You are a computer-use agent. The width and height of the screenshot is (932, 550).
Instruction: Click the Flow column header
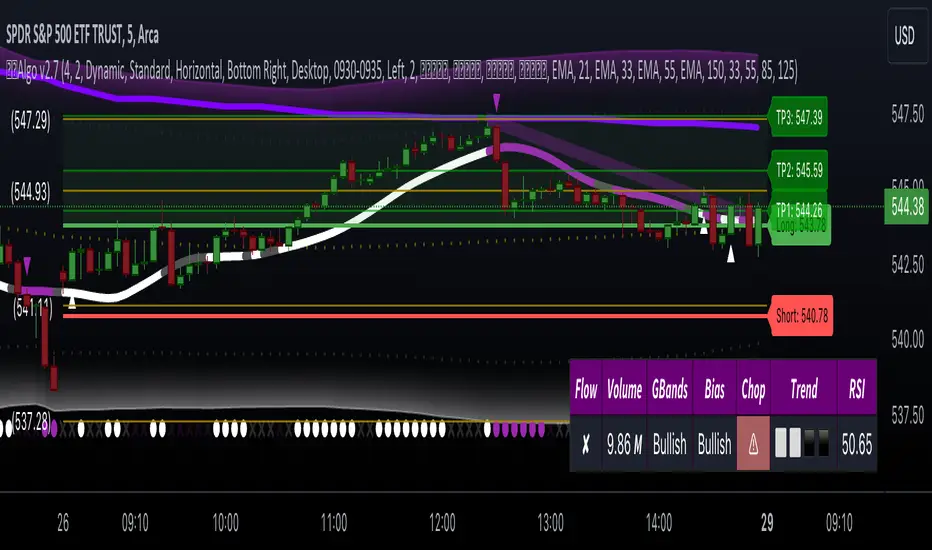(x=586, y=389)
